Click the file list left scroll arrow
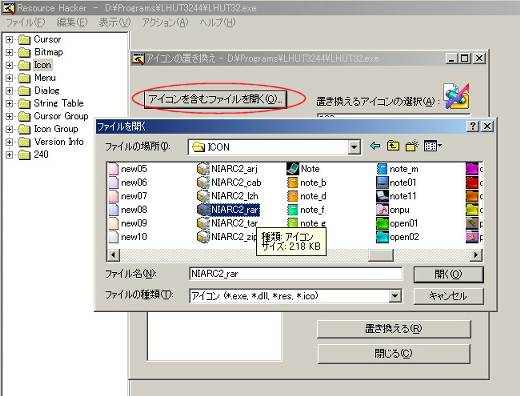The width and height of the screenshot is (520, 396). tap(113, 255)
